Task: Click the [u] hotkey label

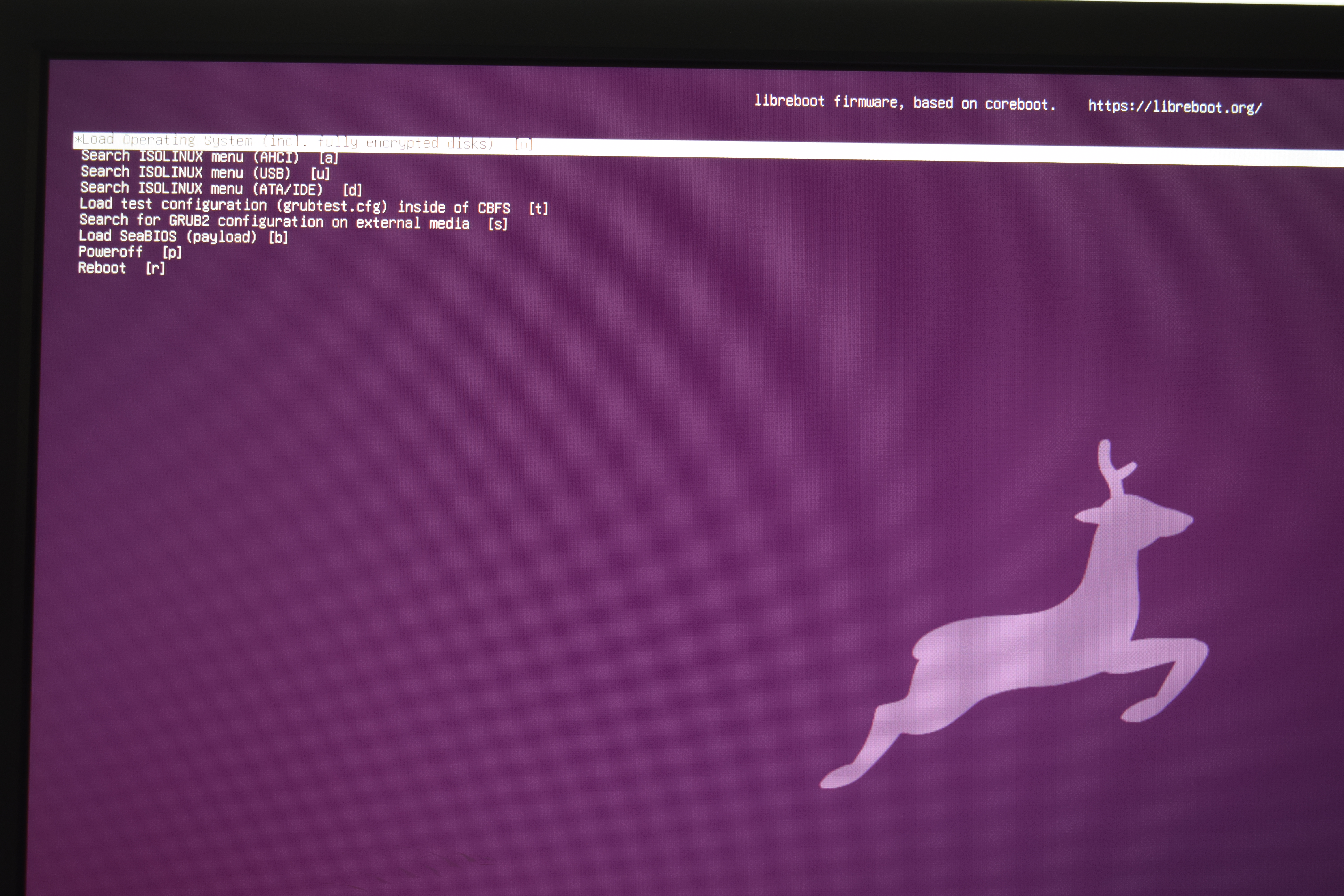Action: click(320, 174)
